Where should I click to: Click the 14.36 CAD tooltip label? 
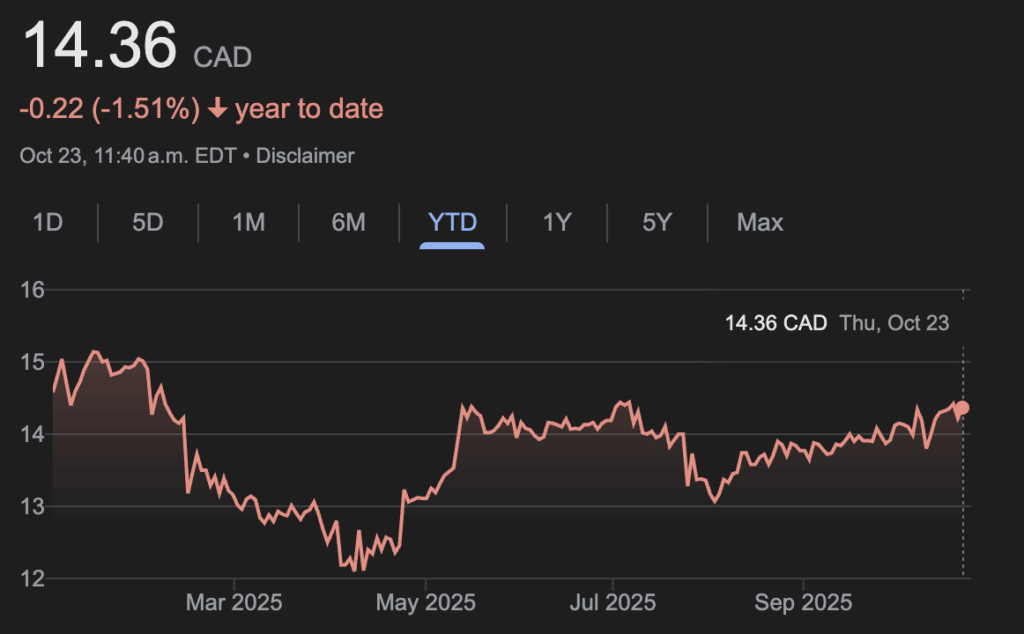tap(776, 323)
